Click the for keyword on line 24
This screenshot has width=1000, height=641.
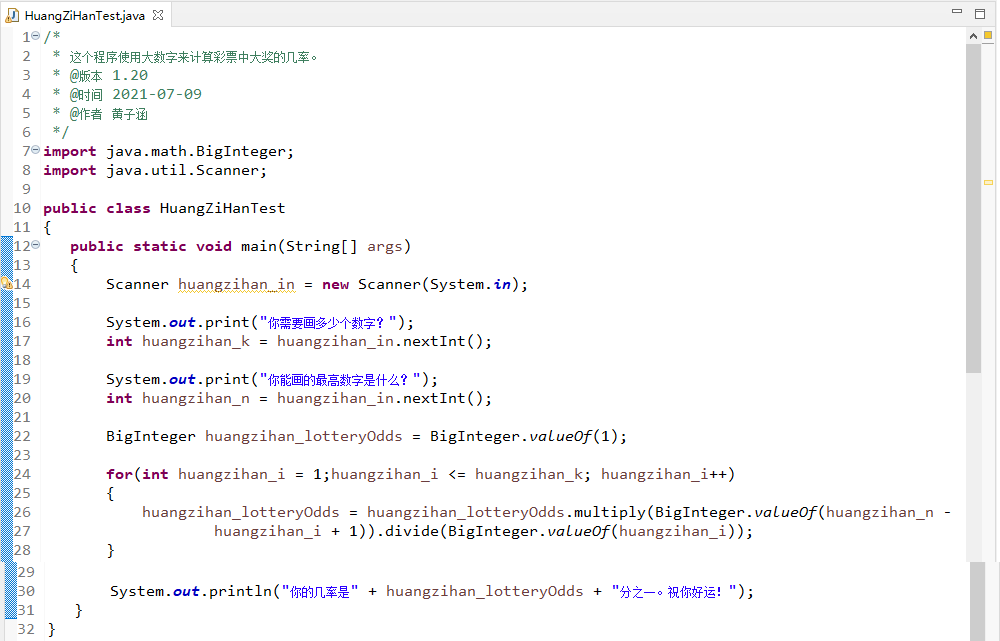point(119,474)
